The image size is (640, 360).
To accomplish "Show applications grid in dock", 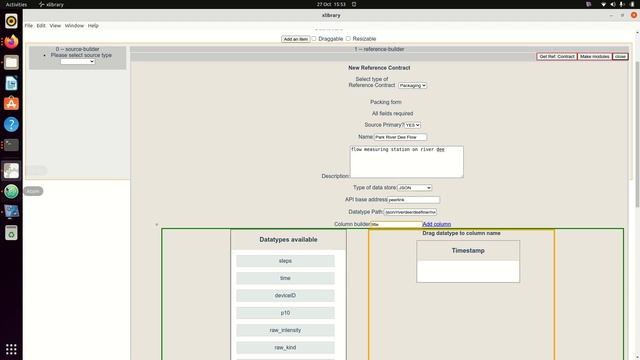I will pyautogui.click(x=11, y=349).
